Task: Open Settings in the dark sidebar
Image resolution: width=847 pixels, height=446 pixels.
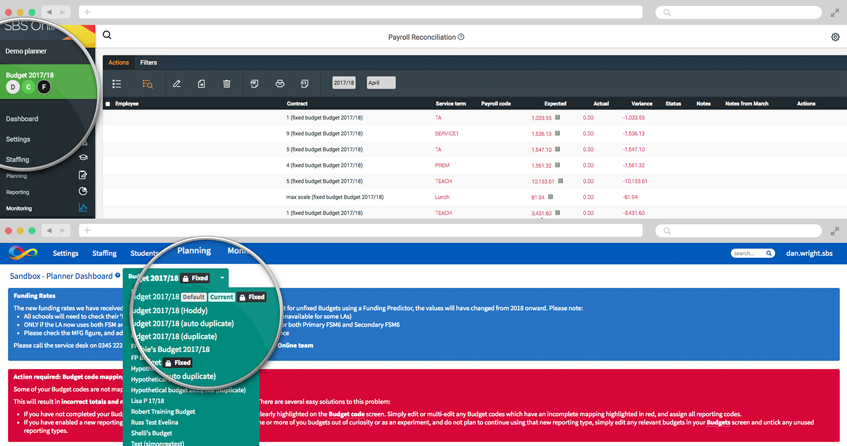Action: coord(18,139)
